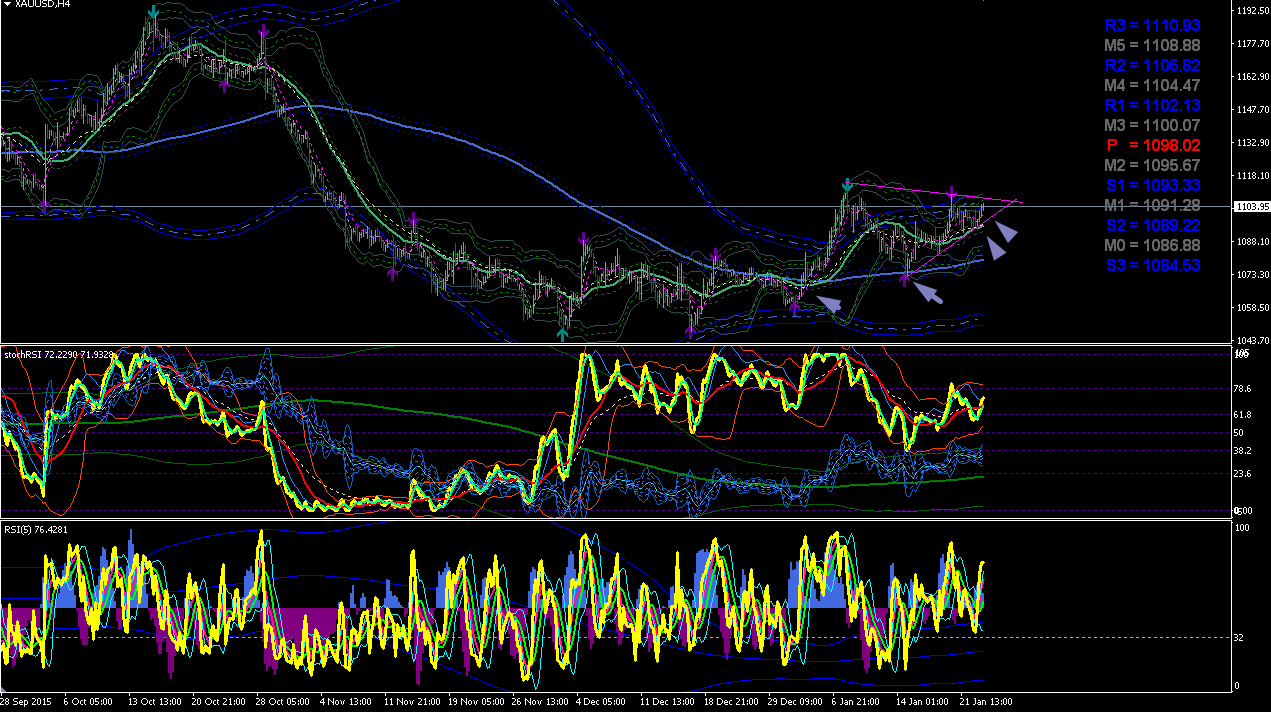Click the current price tag 1103.95
Viewport: 1271px width, 712px height.
[x=1252, y=206]
